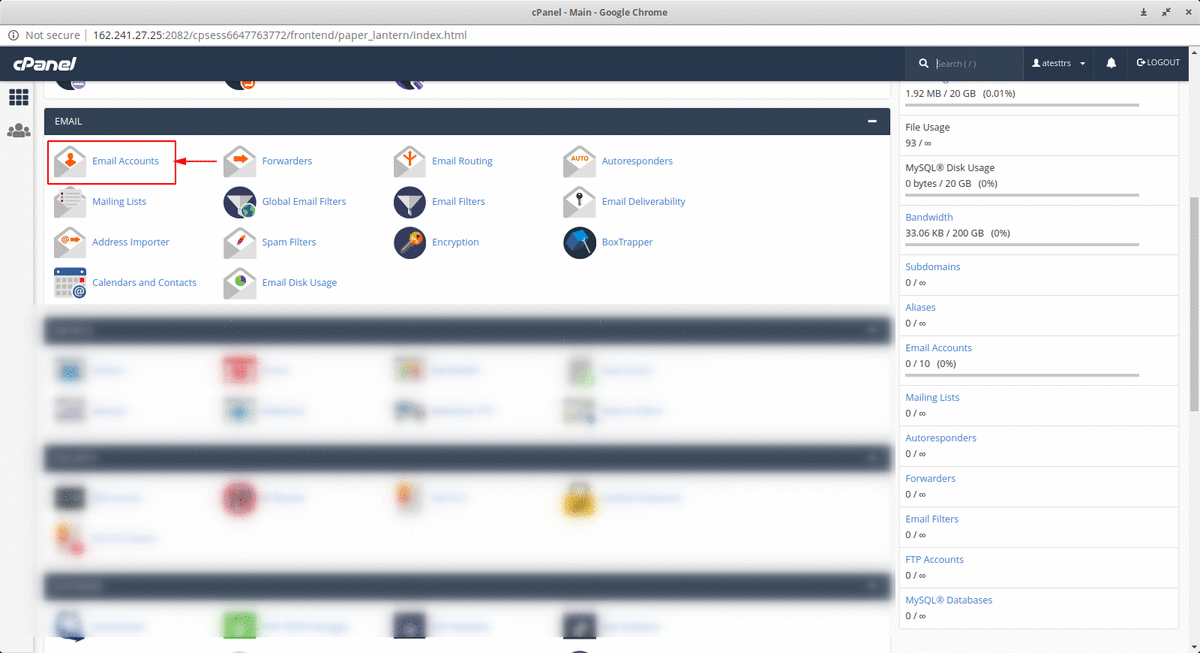Click the Email Accounts usage progress bar
The width and height of the screenshot is (1200, 653).
pos(1022,375)
